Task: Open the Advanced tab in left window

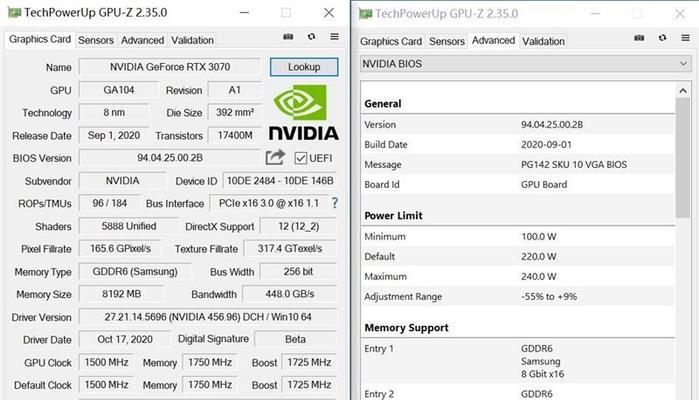Action: coord(142,40)
